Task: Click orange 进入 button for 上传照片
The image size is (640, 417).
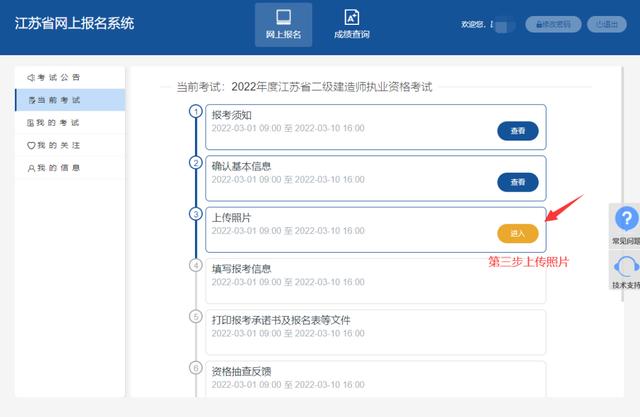Action: pos(517,233)
